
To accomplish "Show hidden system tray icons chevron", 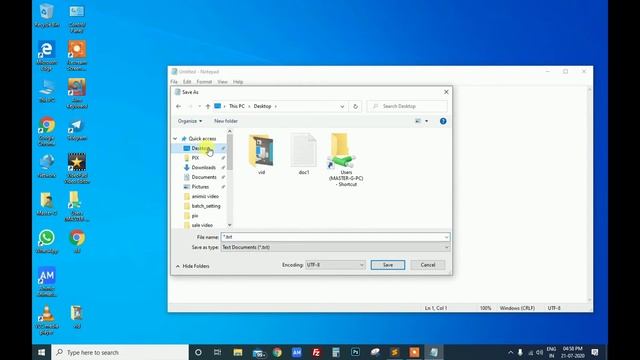I will point(511,352).
